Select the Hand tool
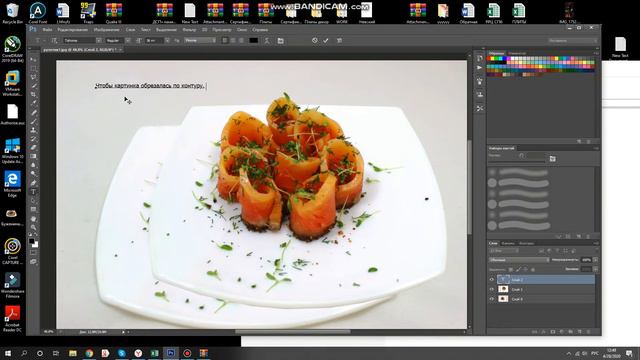Viewport: 640px width, 360px height. pos(33,219)
